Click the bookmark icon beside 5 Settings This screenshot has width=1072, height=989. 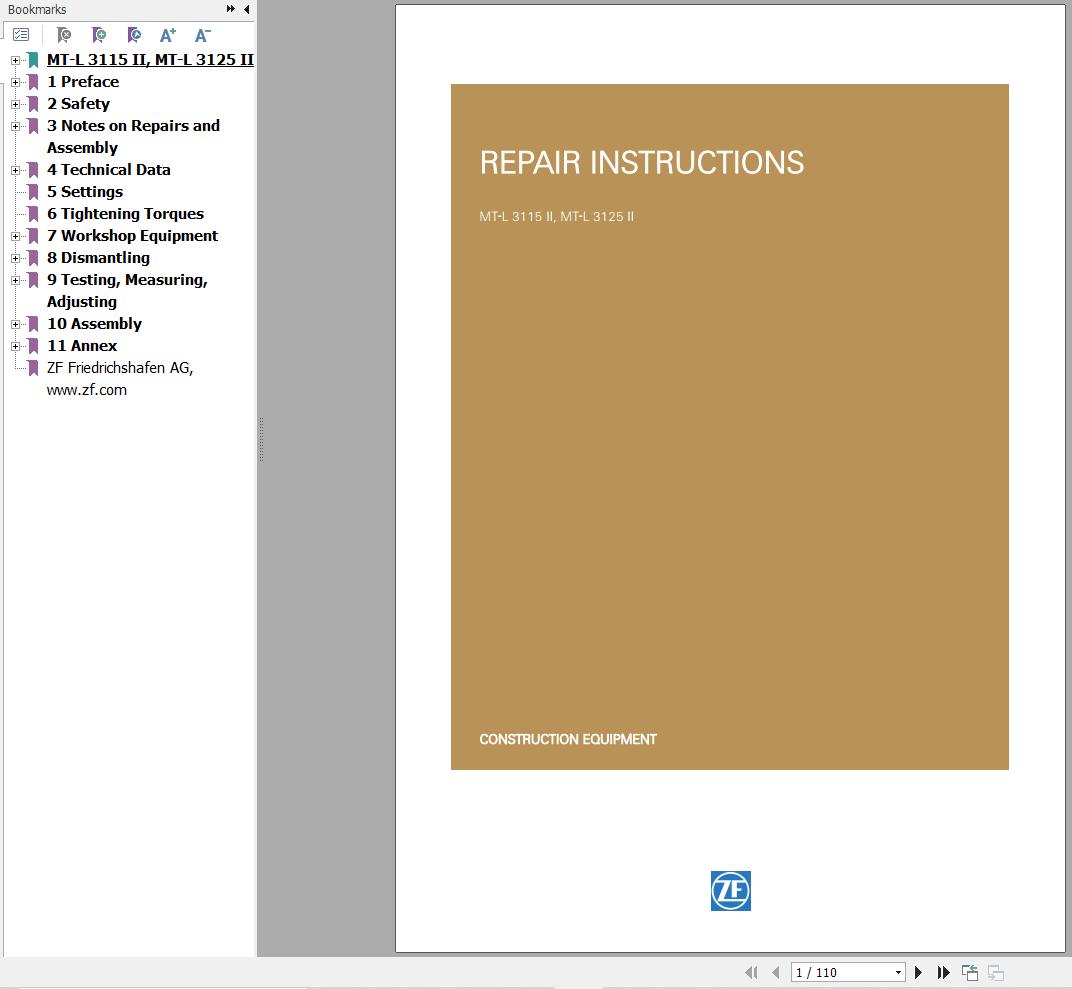pos(33,192)
